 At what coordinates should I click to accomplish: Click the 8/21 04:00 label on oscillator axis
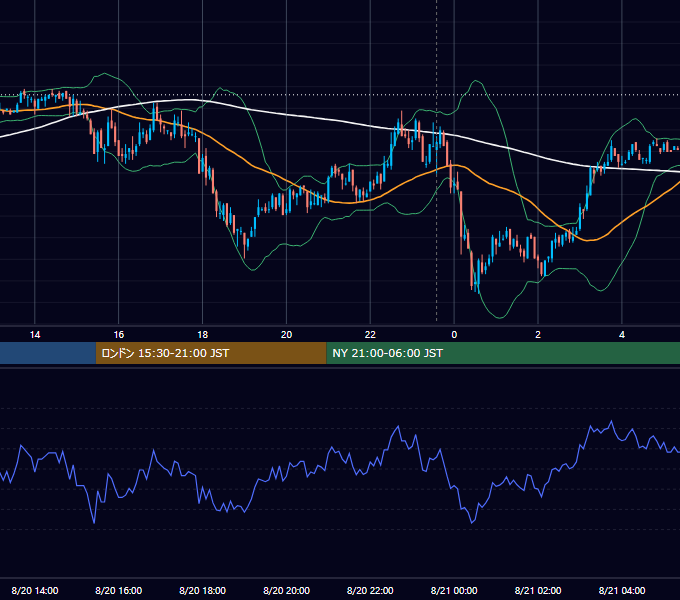pyautogui.click(x=622, y=590)
